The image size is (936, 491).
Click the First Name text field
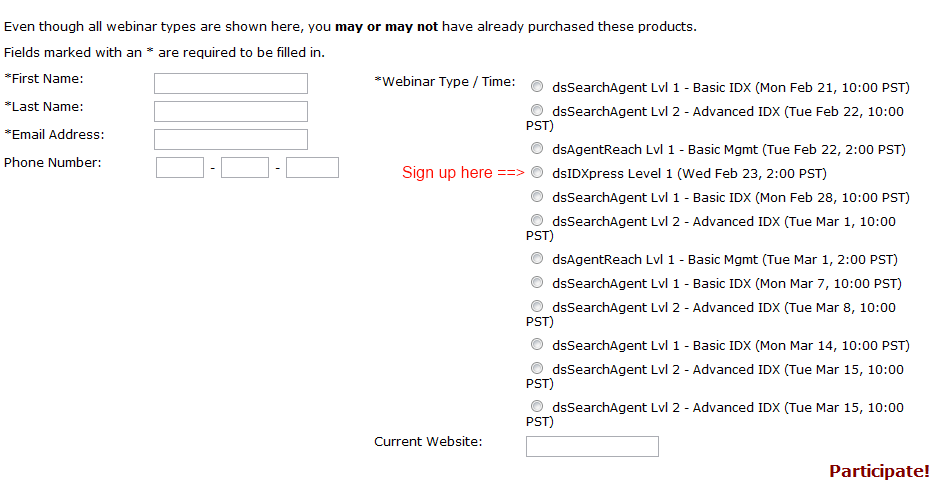[231, 84]
